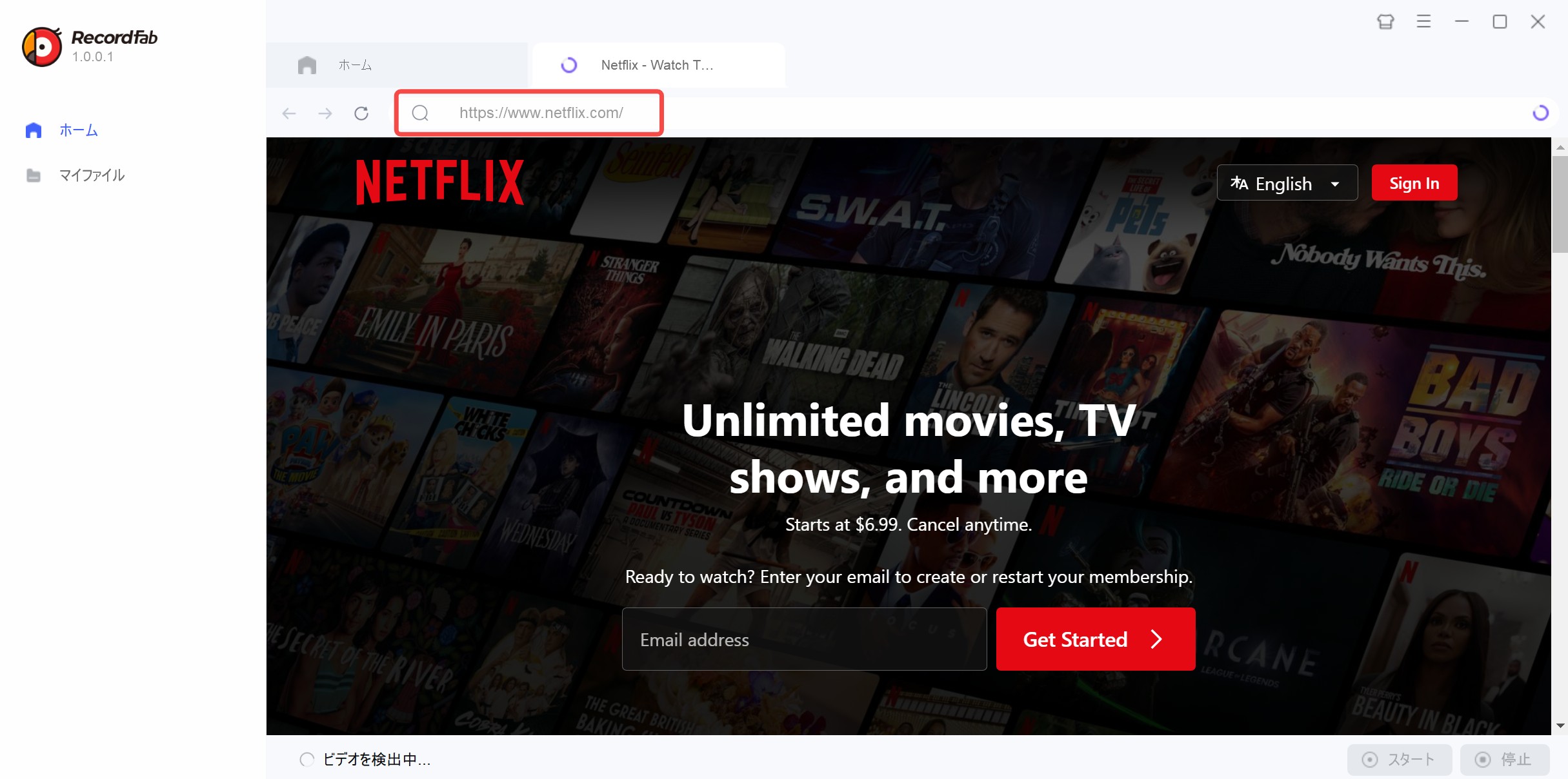Go forward with the right arrow
The height and width of the screenshot is (779, 1568).
[x=325, y=113]
